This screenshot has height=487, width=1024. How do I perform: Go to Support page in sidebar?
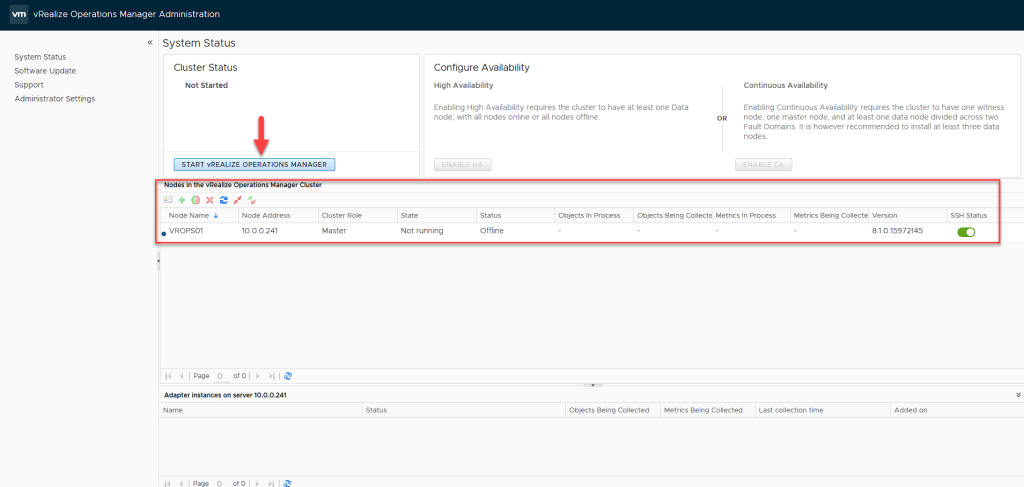pos(29,85)
